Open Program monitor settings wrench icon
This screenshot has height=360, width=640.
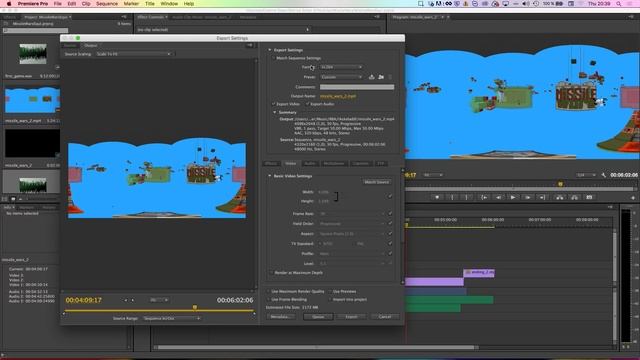click(x=604, y=175)
